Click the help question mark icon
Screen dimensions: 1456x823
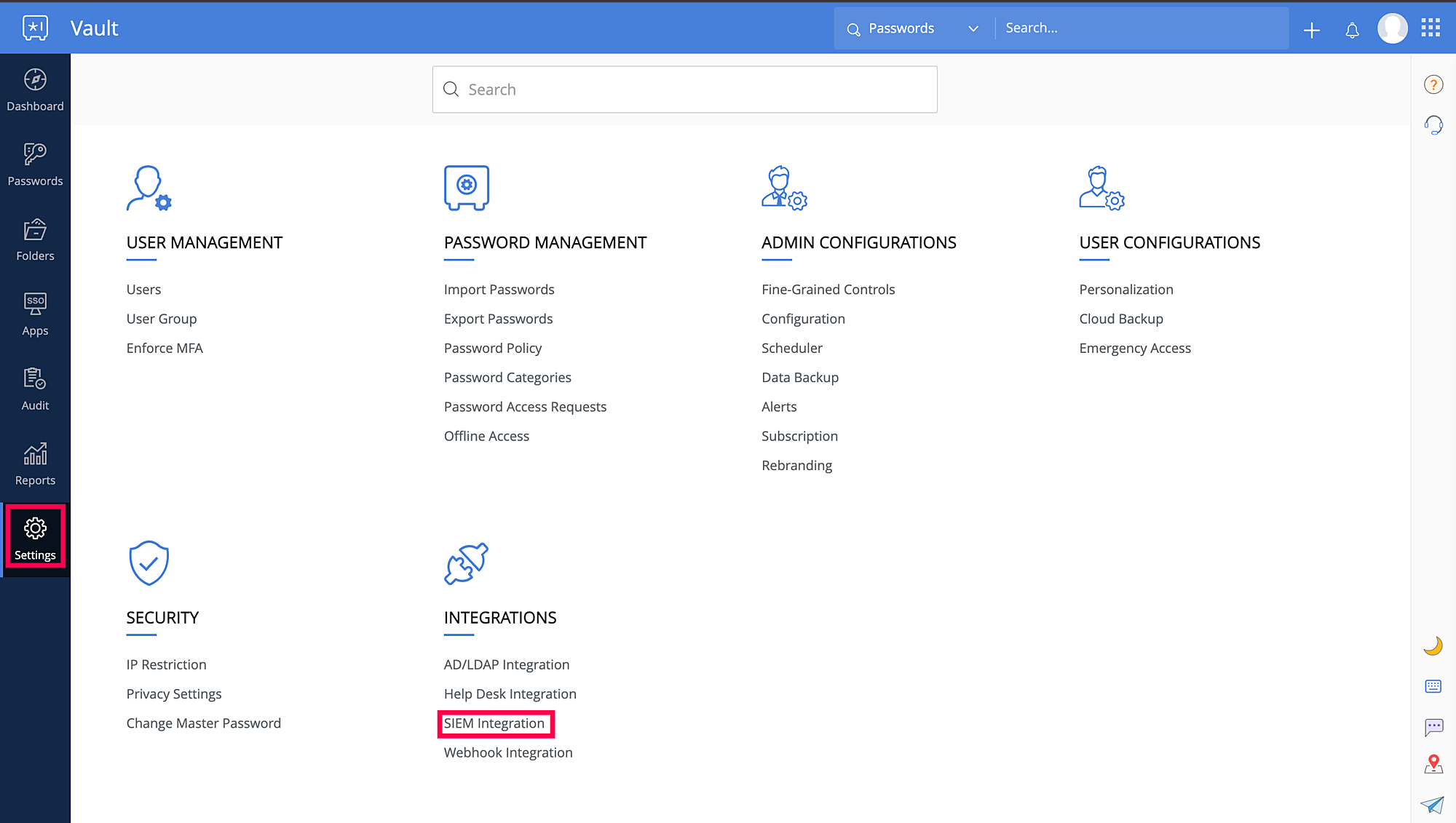(1433, 84)
